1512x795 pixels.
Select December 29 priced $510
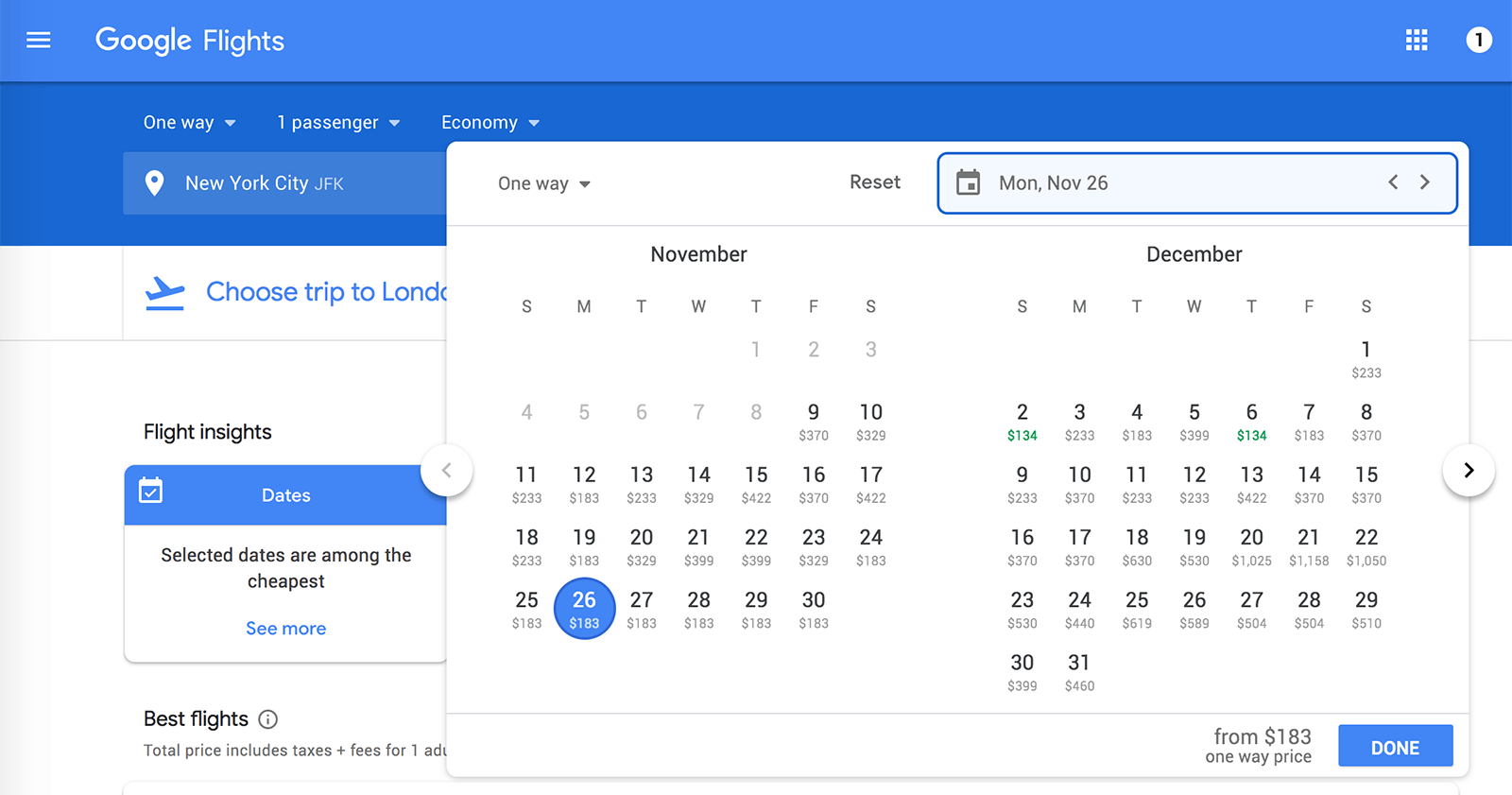[x=1366, y=610]
